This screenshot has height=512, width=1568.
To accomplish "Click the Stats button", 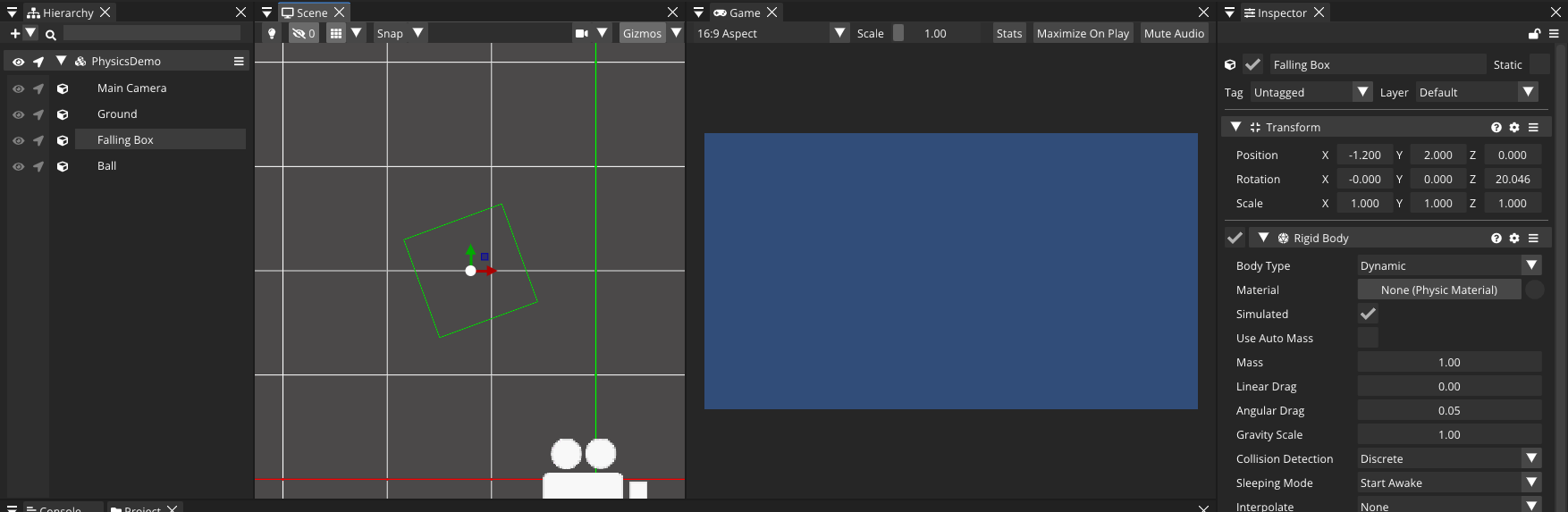I will click(1009, 33).
